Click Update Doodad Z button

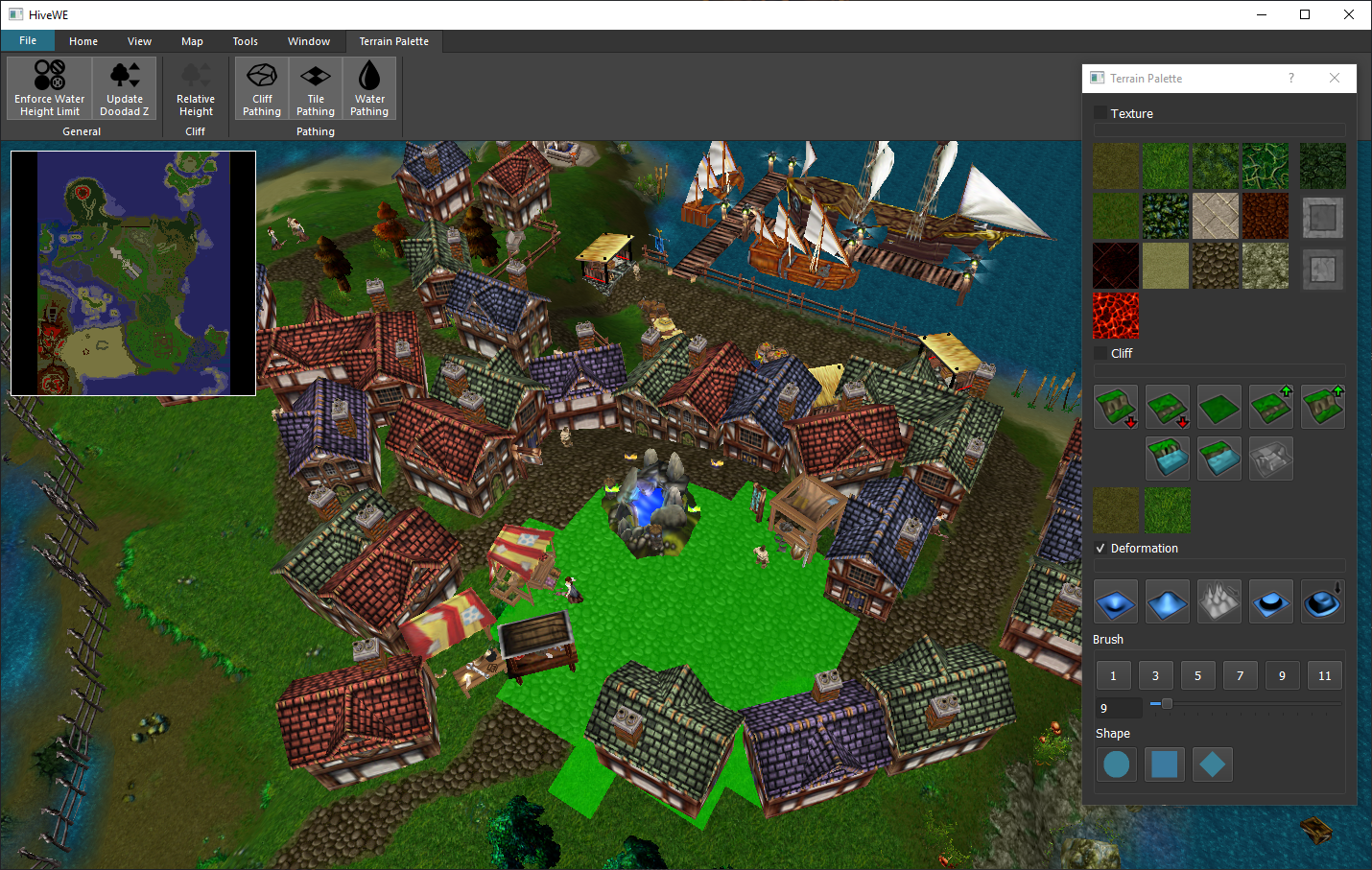click(125, 88)
